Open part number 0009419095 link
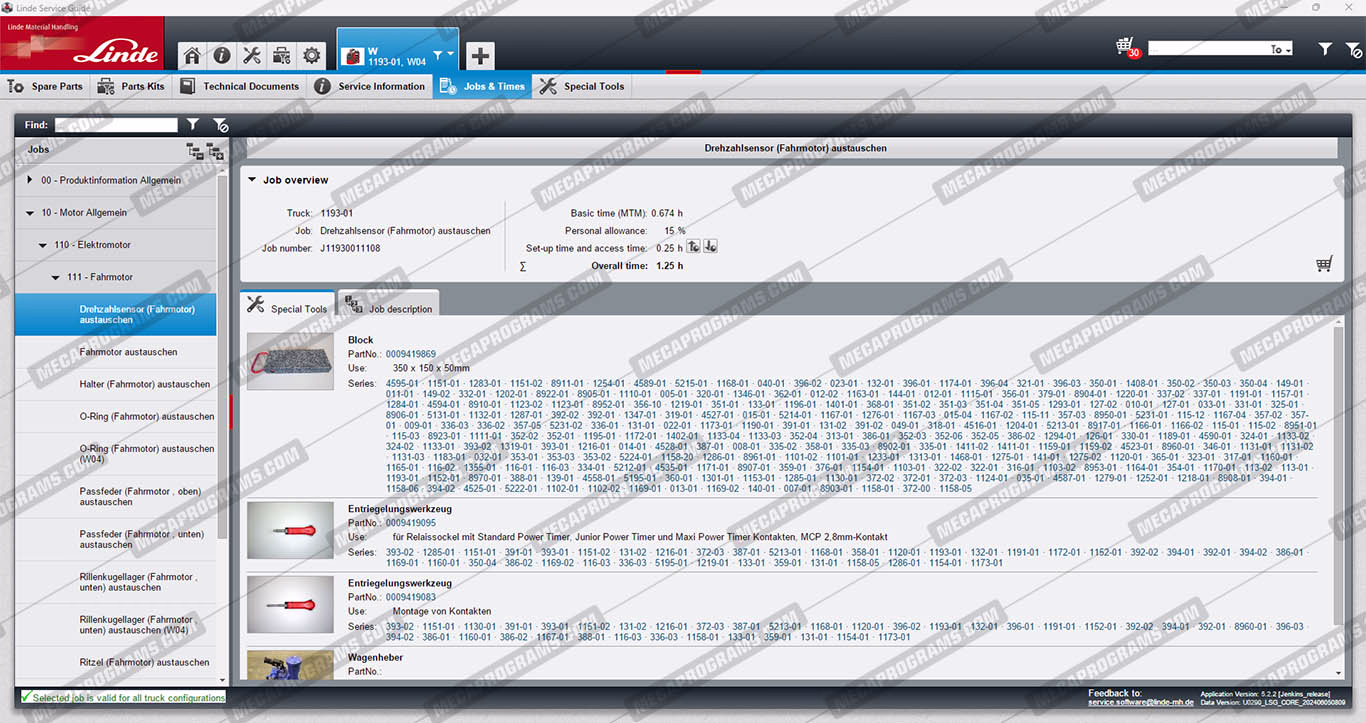Image resolution: width=1366 pixels, height=723 pixels. click(x=410, y=523)
